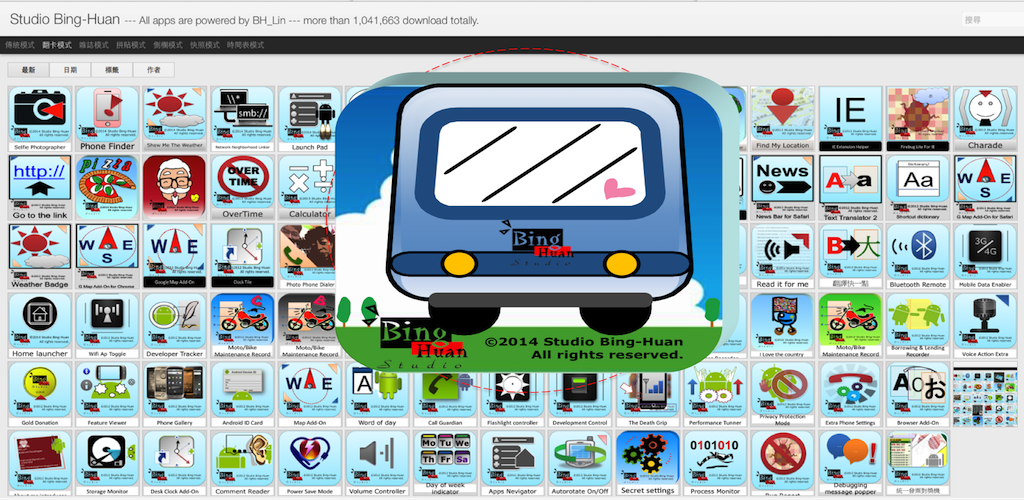Open the IE Extension Helper card
The height and width of the screenshot is (500, 1024).
click(x=850, y=119)
